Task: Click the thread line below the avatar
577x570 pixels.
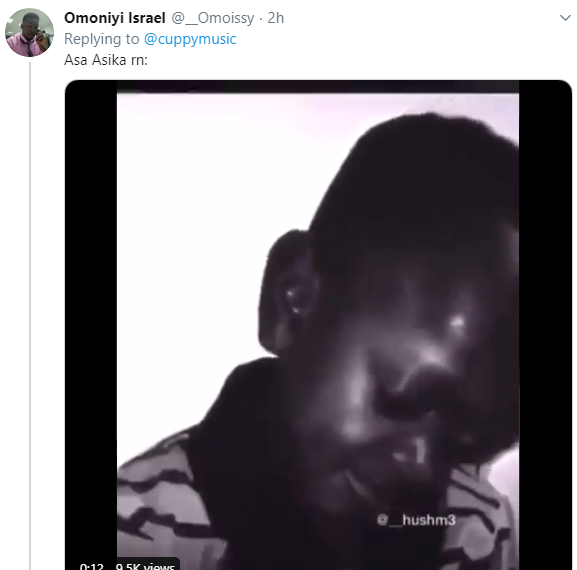Action: 30,316
